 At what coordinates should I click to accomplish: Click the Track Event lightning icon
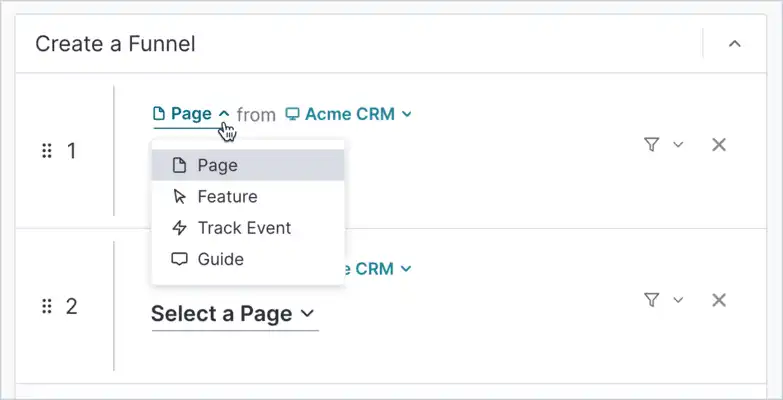tap(179, 228)
